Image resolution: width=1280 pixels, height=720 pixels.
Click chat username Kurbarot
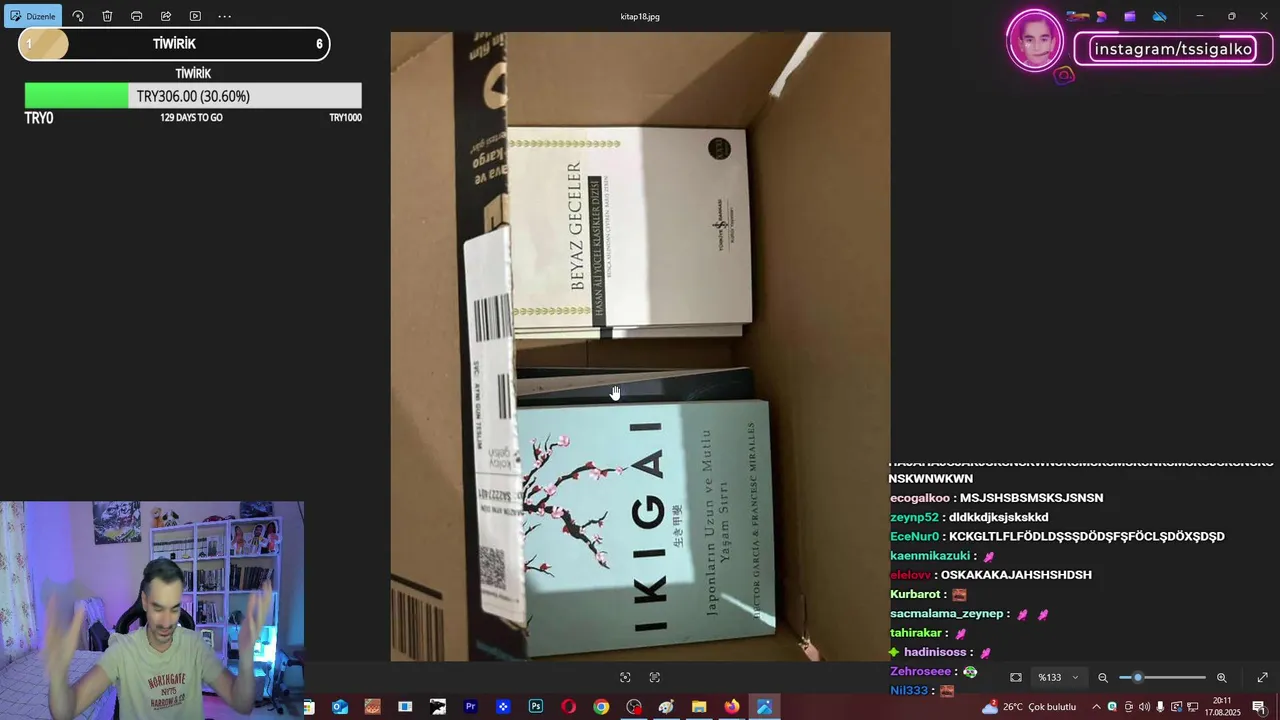click(x=914, y=594)
